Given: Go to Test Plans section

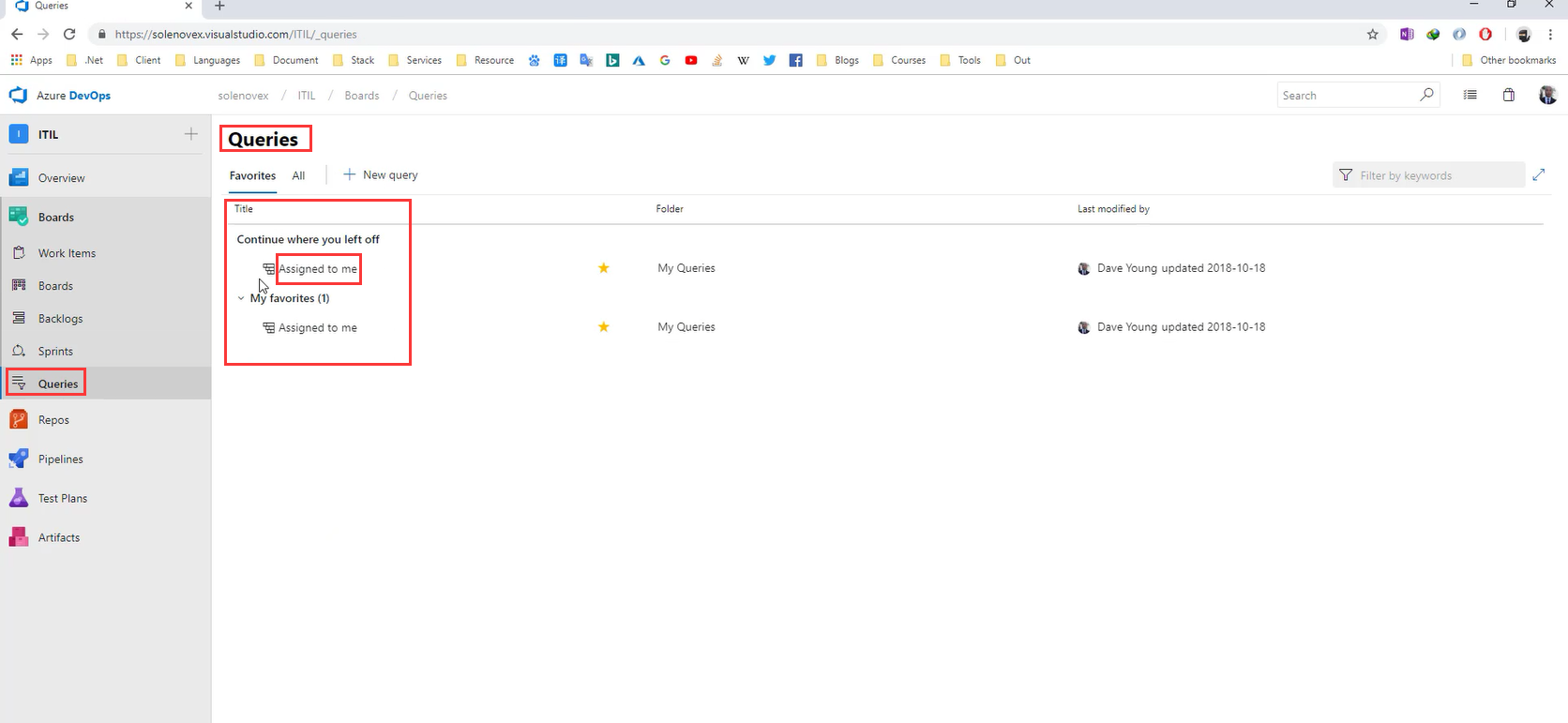Looking at the screenshot, I should (62, 499).
